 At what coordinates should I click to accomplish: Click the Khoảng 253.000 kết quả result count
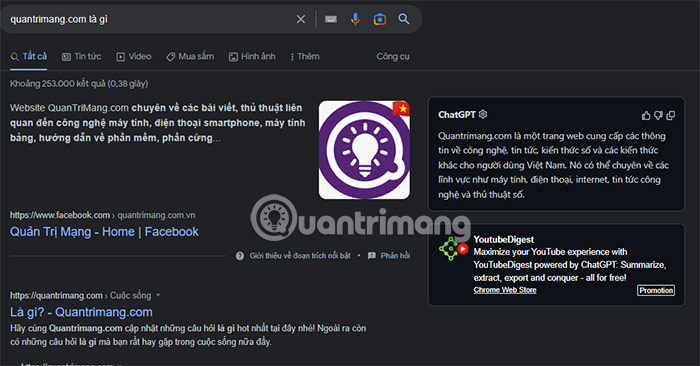tap(79, 83)
